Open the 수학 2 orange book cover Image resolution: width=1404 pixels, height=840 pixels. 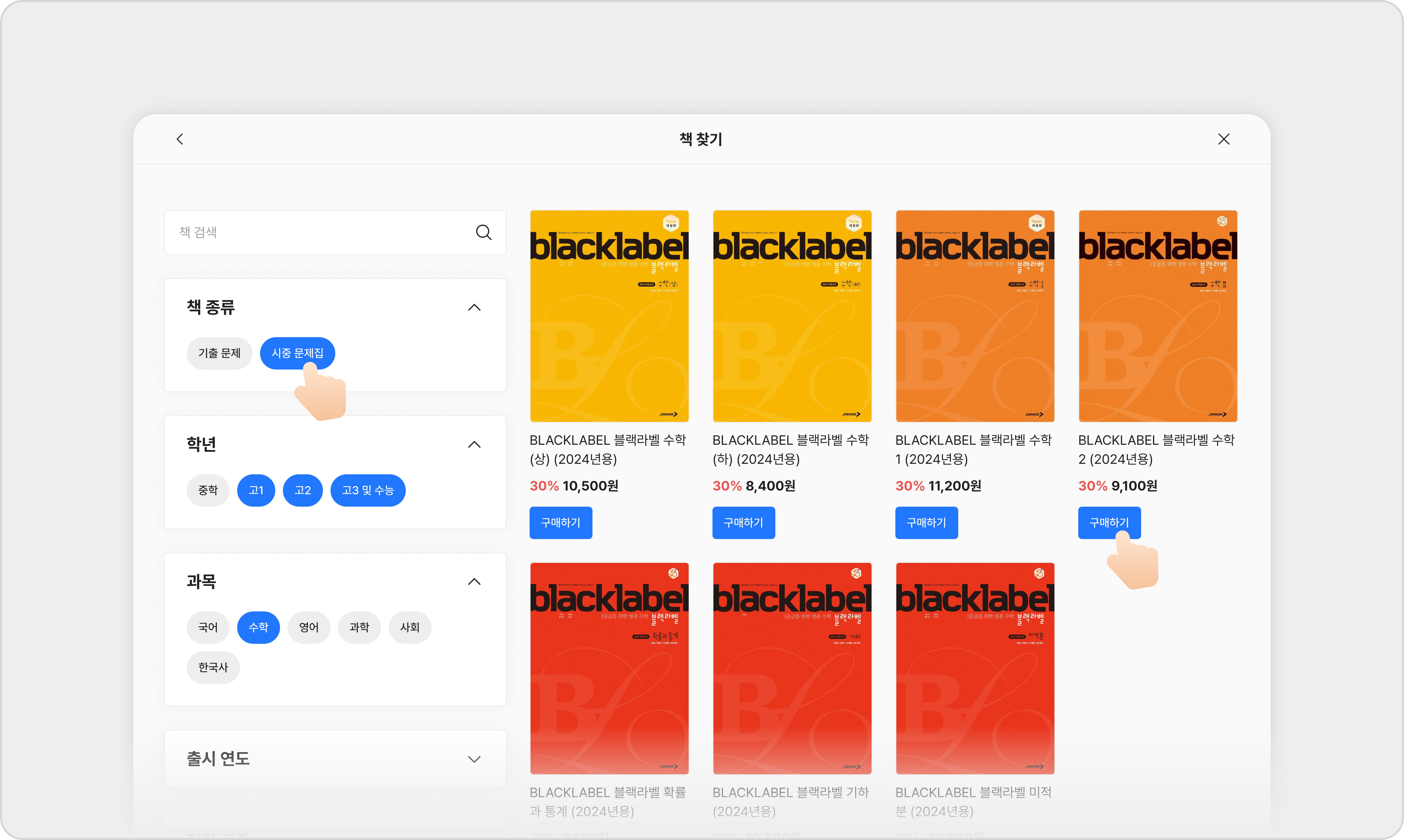coord(1158,316)
